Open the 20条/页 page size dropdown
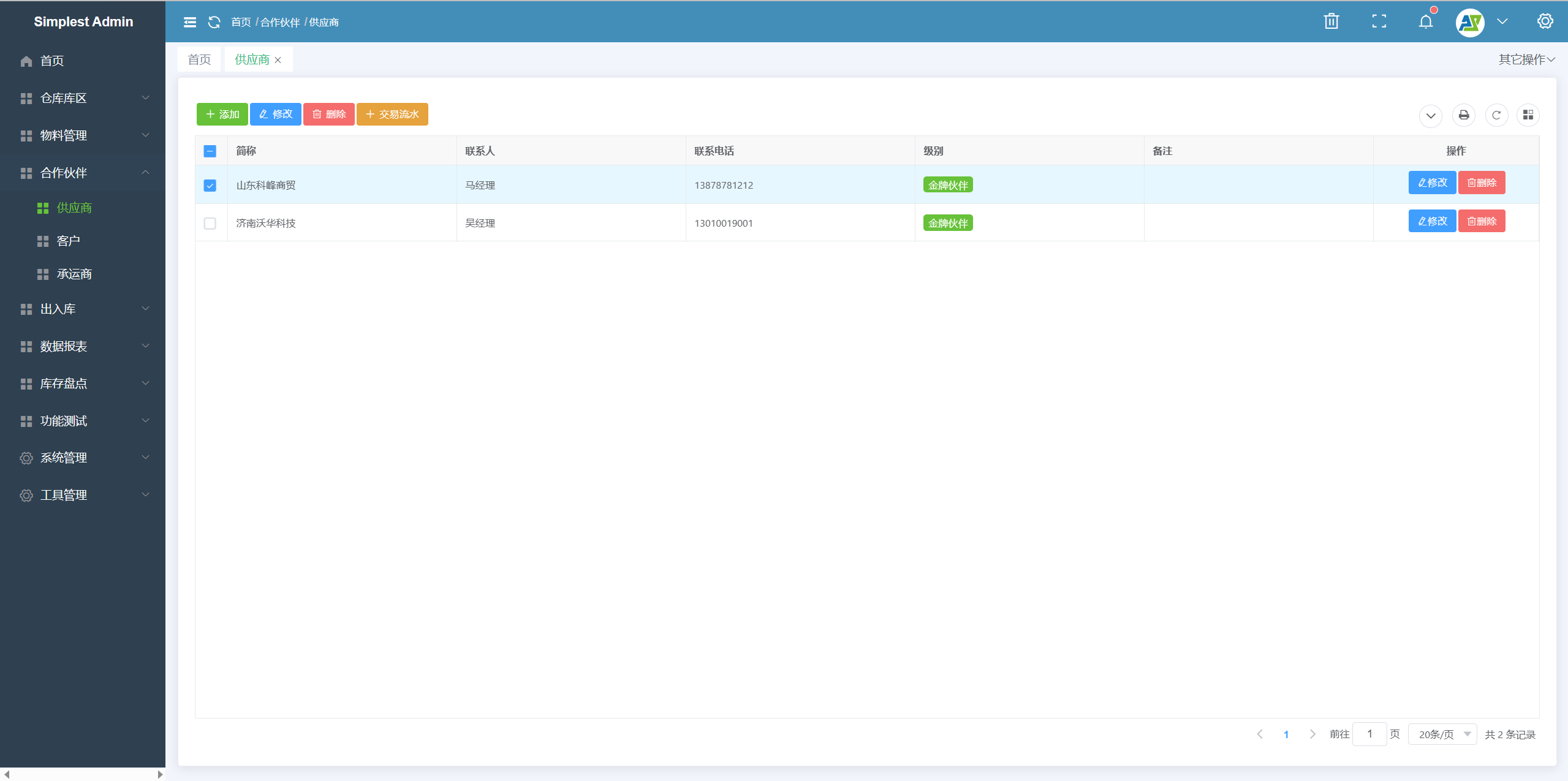The height and width of the screenshot is (781, 1568). click(x=1442, y=734)
